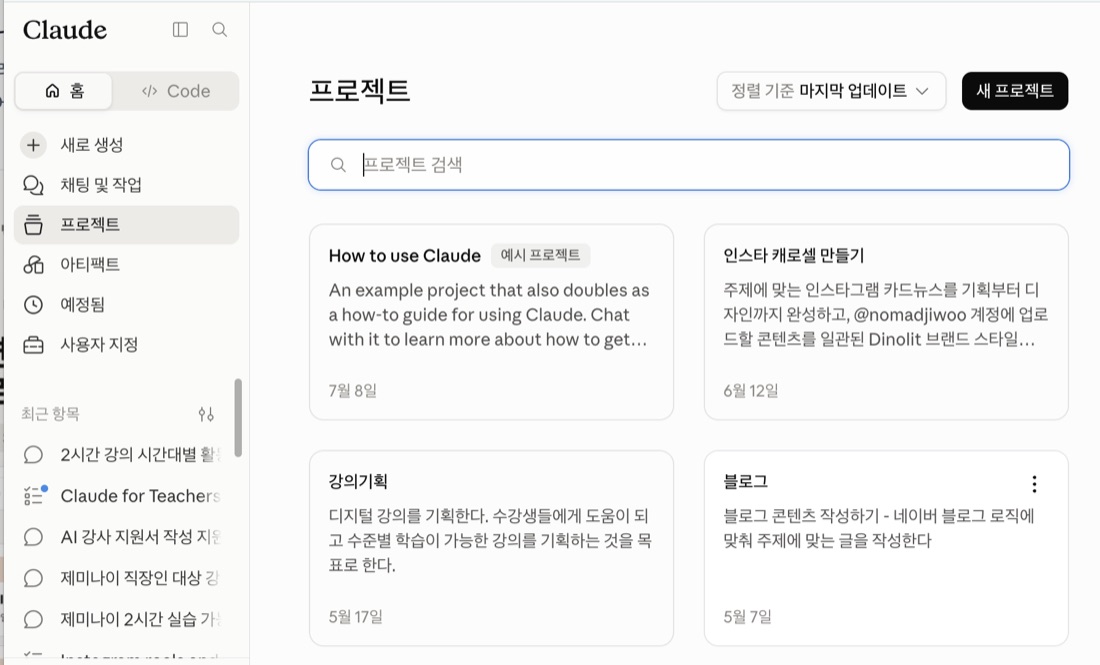The image size is (1100, 665).
Task: Click the 5월 17일 date text
Action: click(356, 617)
